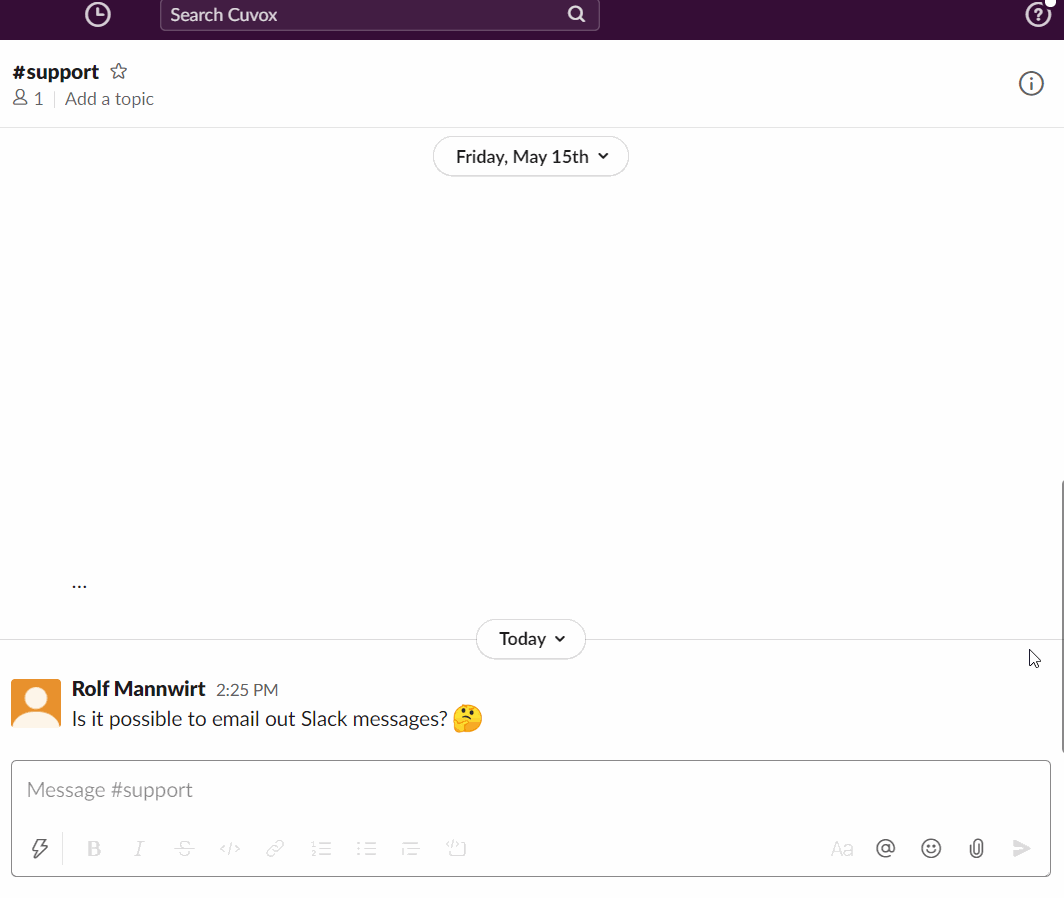Insert a code block
This screenshot has width=1064, height=898.
tap(456, 848)
